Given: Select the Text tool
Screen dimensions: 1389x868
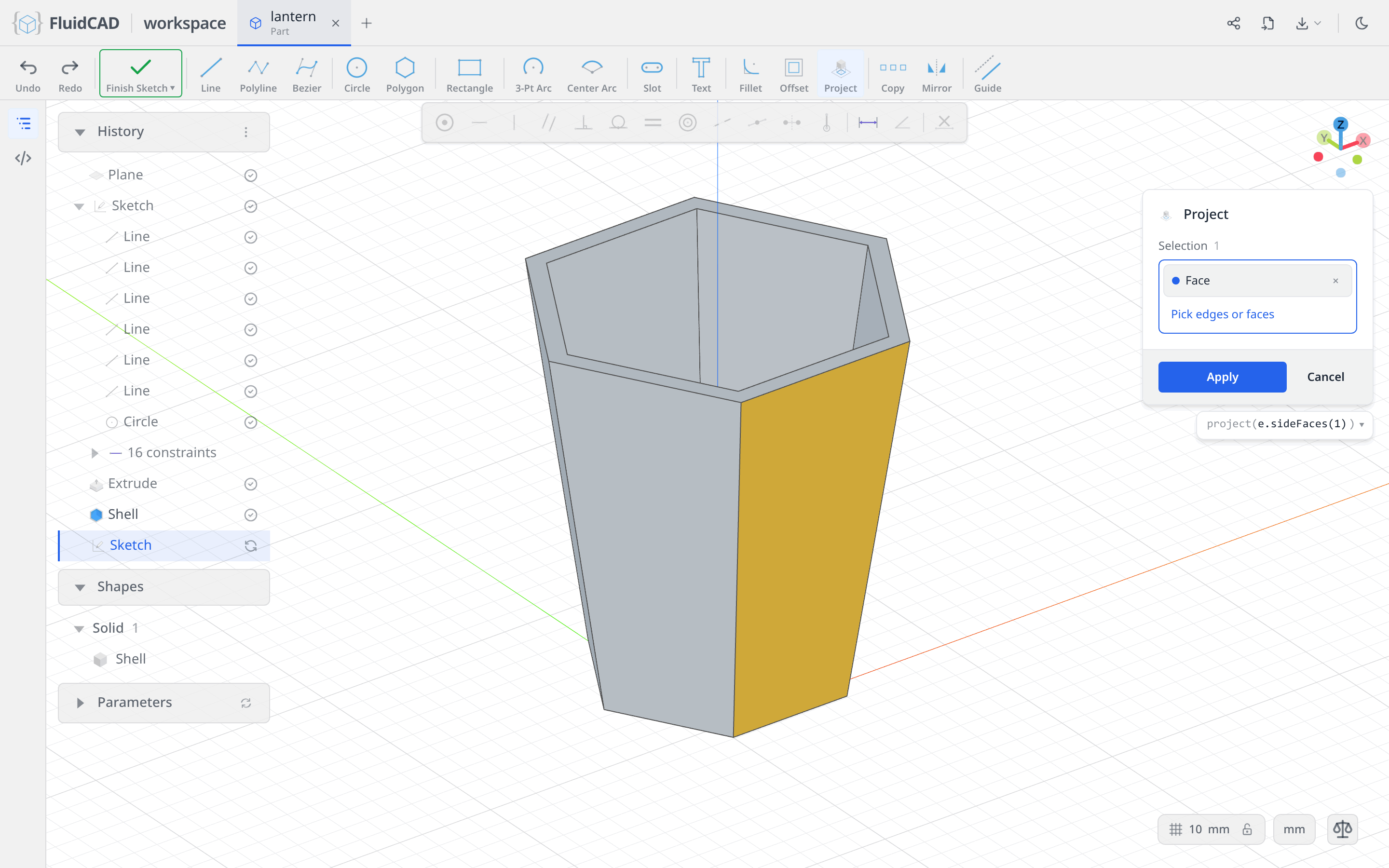Looking at the screenshot, I should tap(701, 75).
